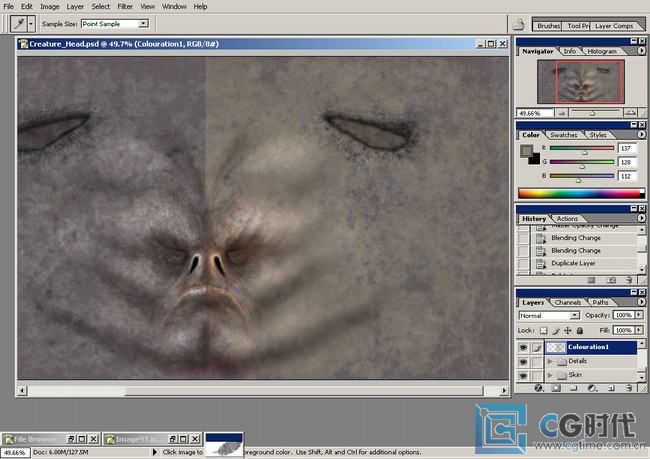Add a layer mask icon
Screen dimensions: 650x459
pyautogui.click(x=556, y=388)
